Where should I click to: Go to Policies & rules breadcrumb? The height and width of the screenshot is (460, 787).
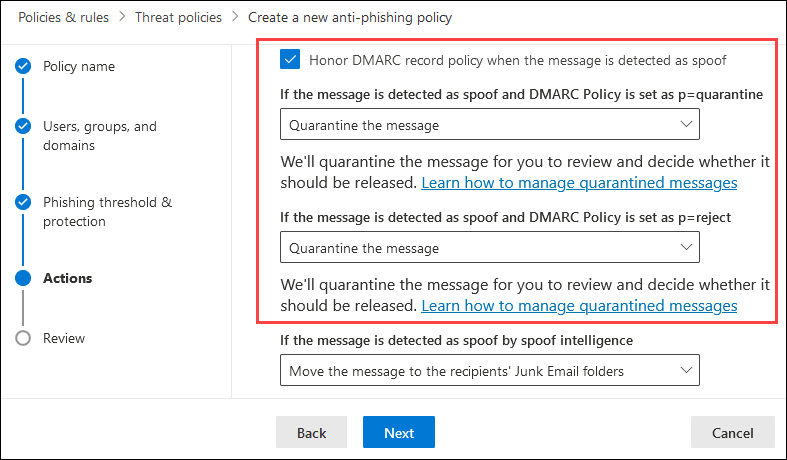point(62,17)
